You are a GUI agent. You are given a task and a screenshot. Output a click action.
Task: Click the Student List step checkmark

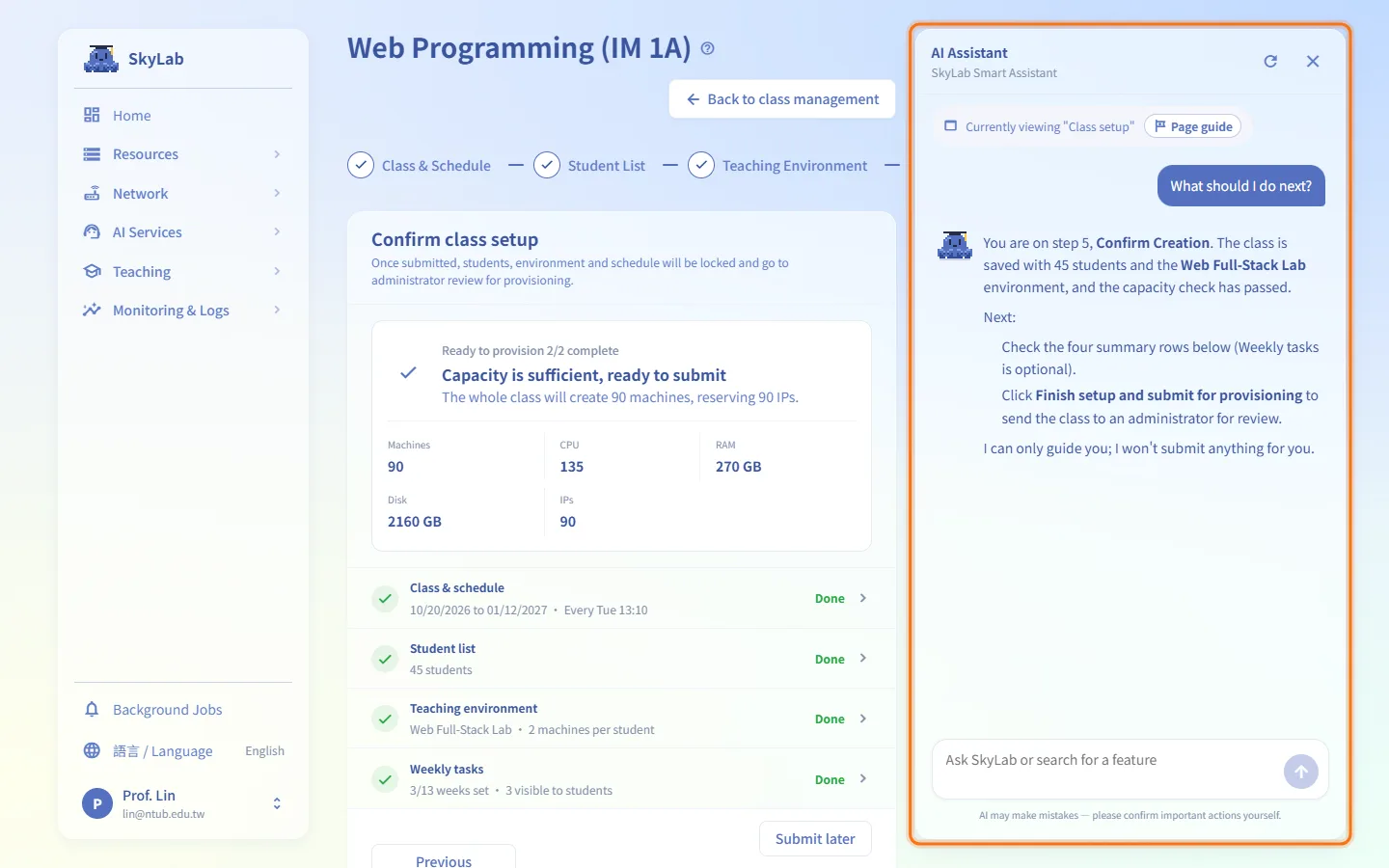(547, 166)
